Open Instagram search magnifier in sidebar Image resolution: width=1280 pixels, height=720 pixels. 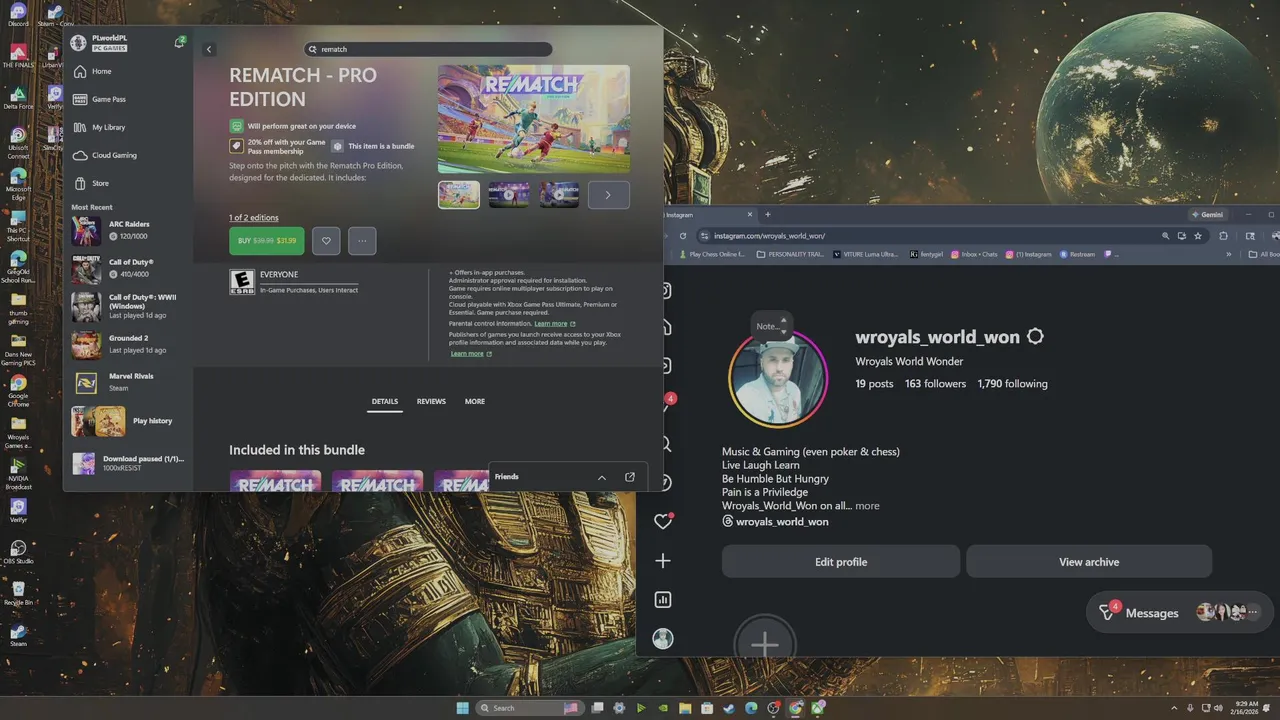(x=666, y=444)
